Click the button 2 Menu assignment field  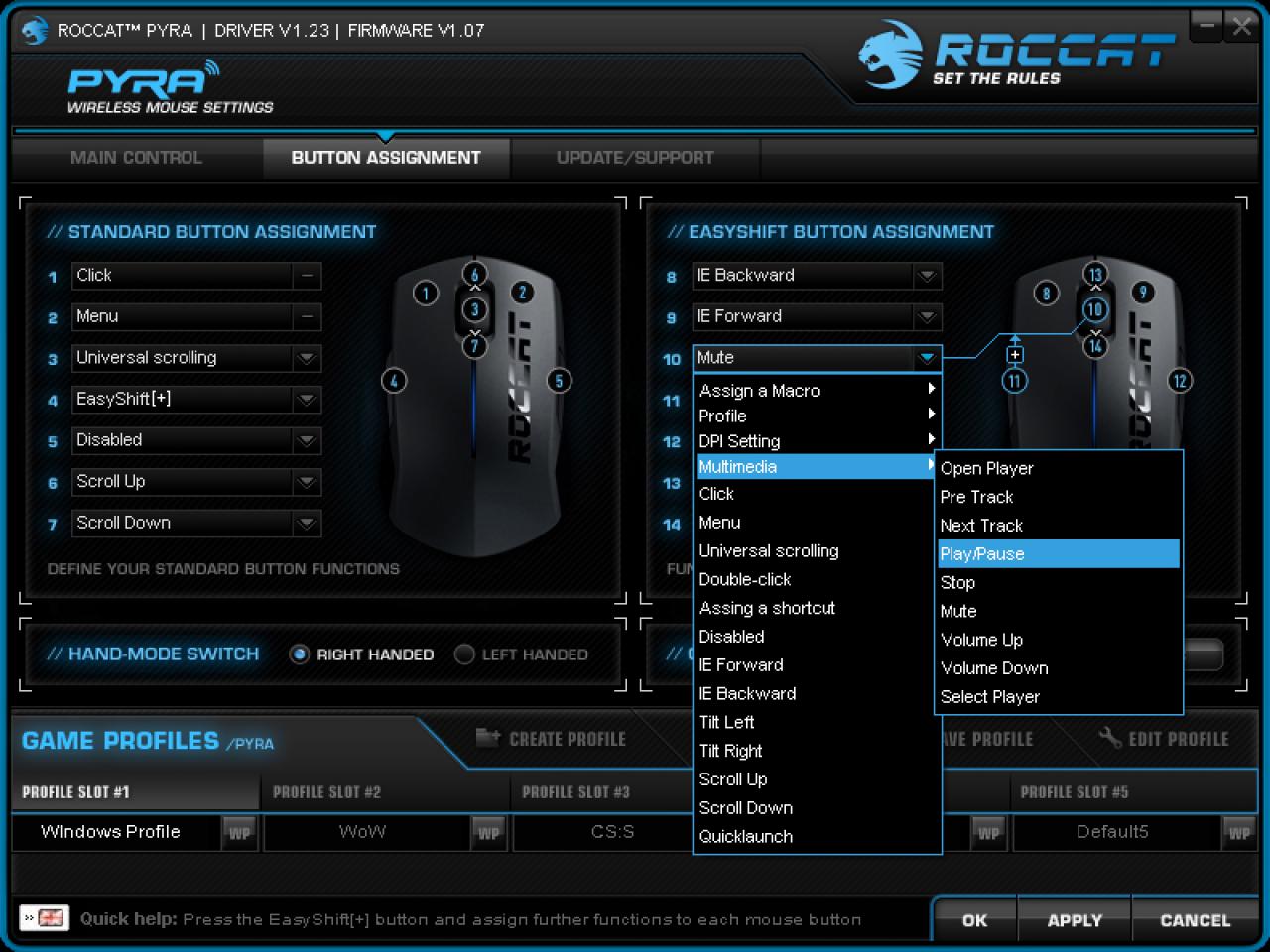pyautogui.click(x=196, y=317)
